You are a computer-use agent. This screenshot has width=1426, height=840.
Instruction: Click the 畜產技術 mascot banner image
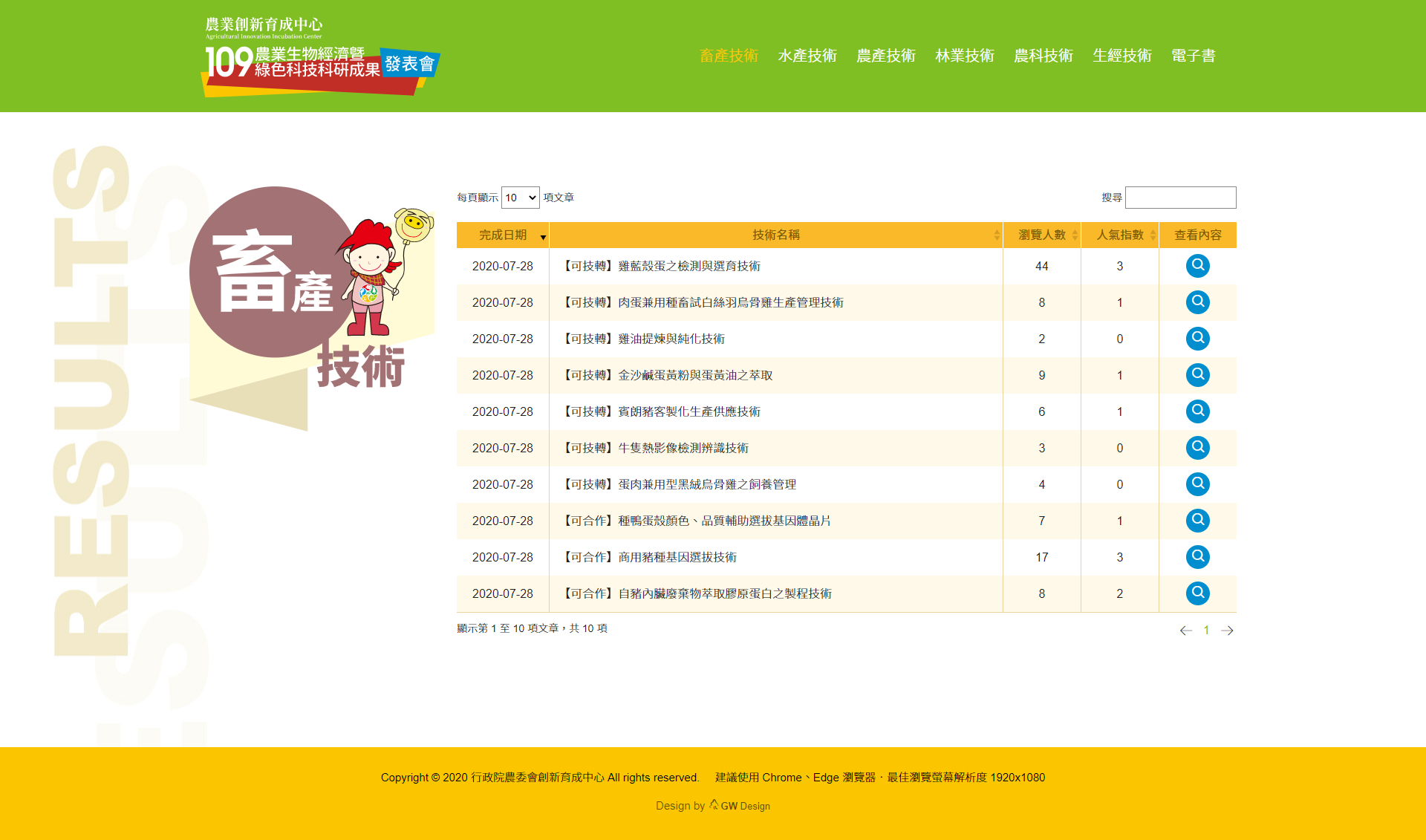(x=312, y=308)
